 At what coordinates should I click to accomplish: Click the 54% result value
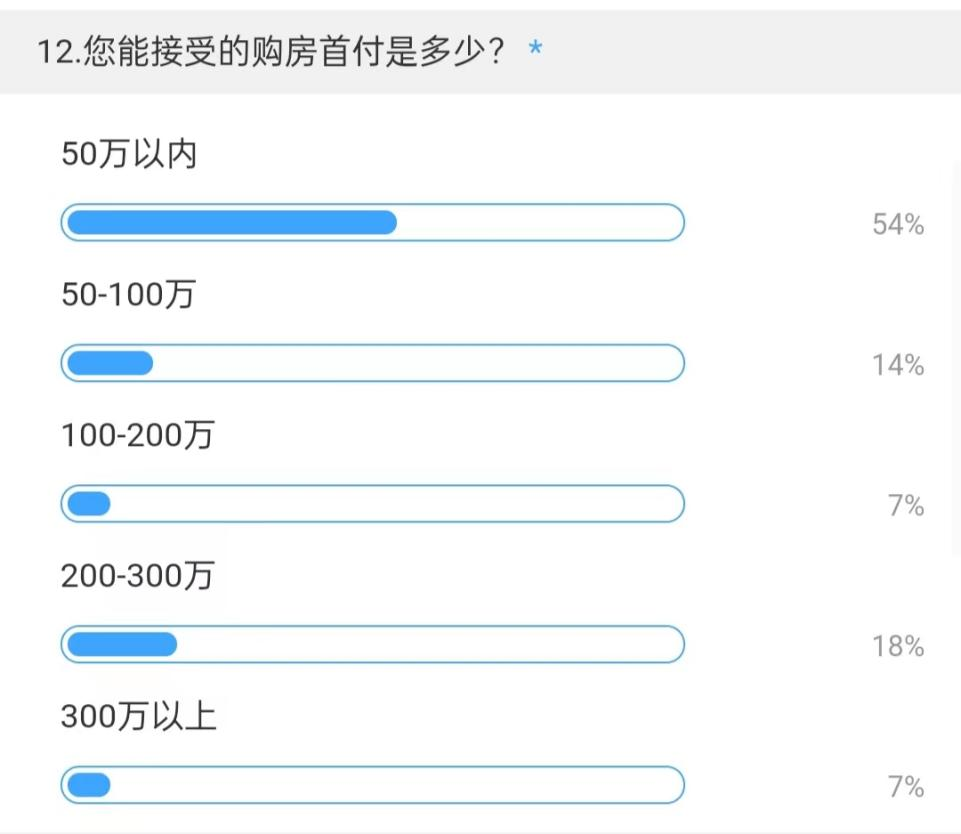click(897, 225)
